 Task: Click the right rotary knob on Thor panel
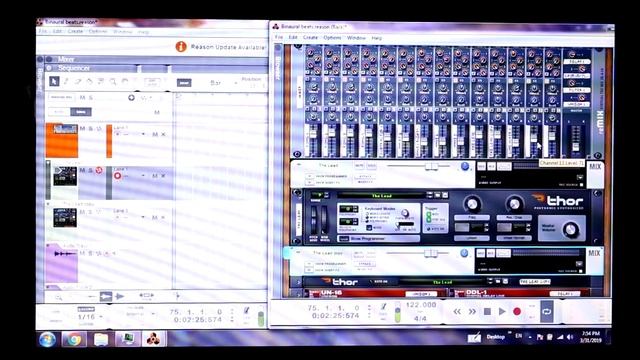tap(514, 204)
